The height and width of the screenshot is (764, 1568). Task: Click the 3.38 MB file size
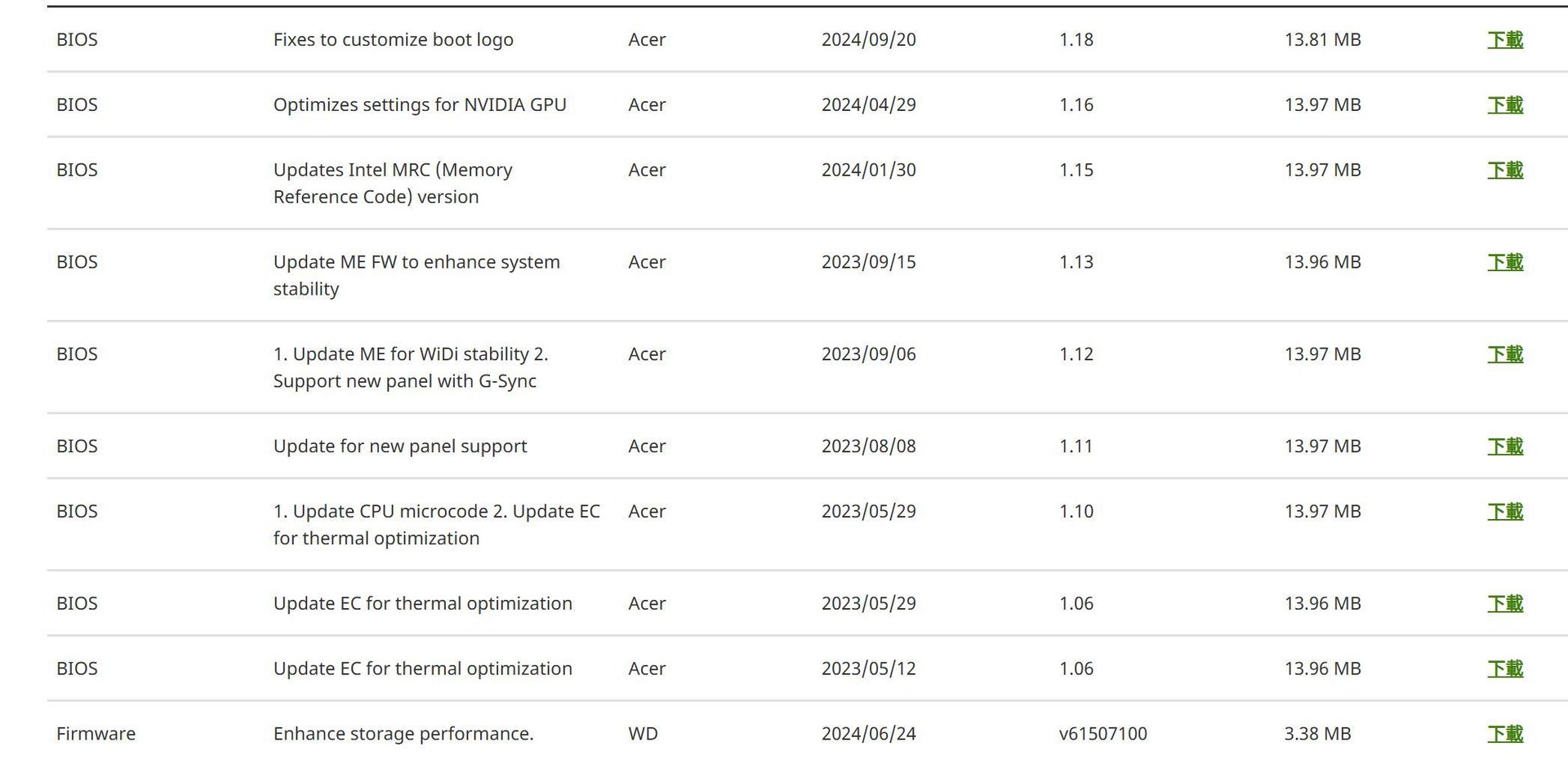point(1316,734)
